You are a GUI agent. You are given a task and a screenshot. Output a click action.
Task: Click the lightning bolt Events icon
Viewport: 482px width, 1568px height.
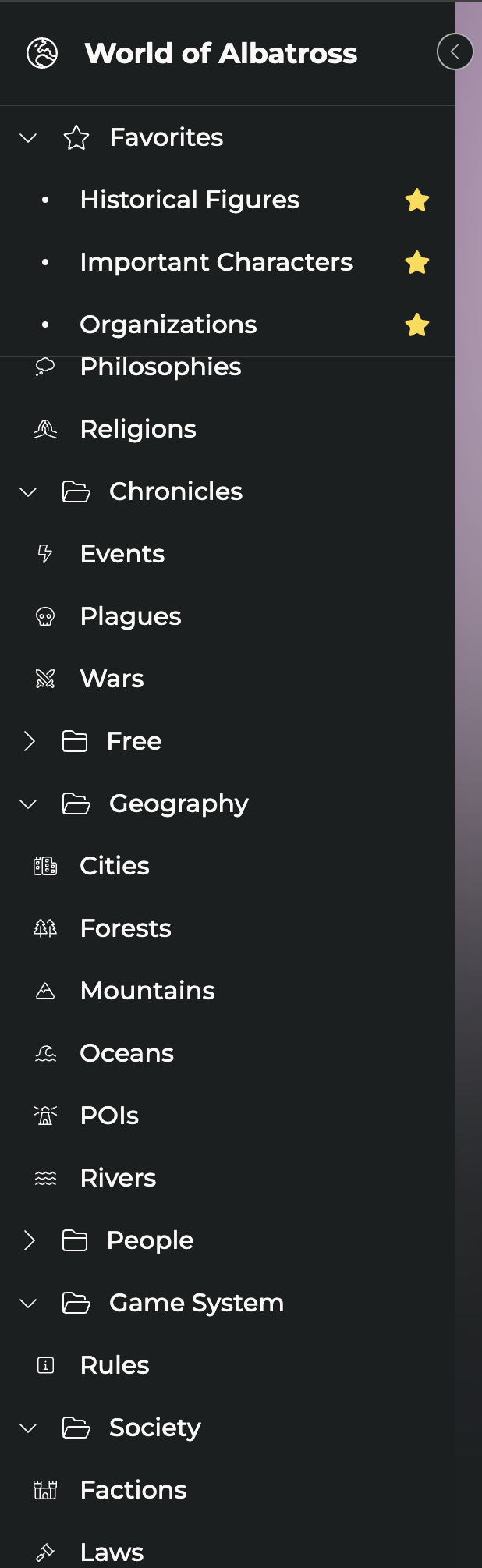point(45,554)
